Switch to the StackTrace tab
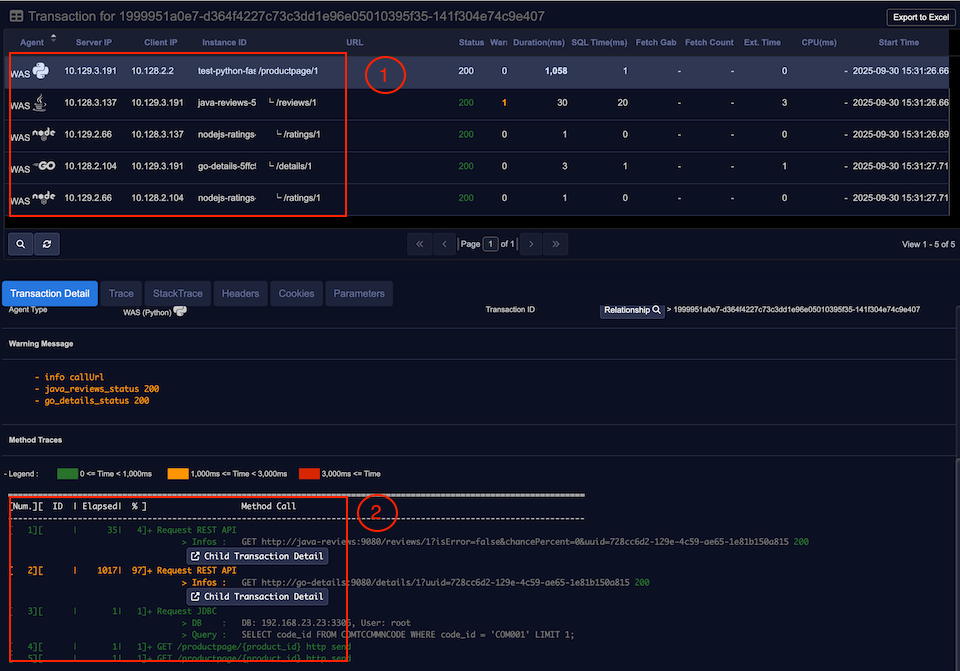Screen dimensions: 960x671 (177, 294)
